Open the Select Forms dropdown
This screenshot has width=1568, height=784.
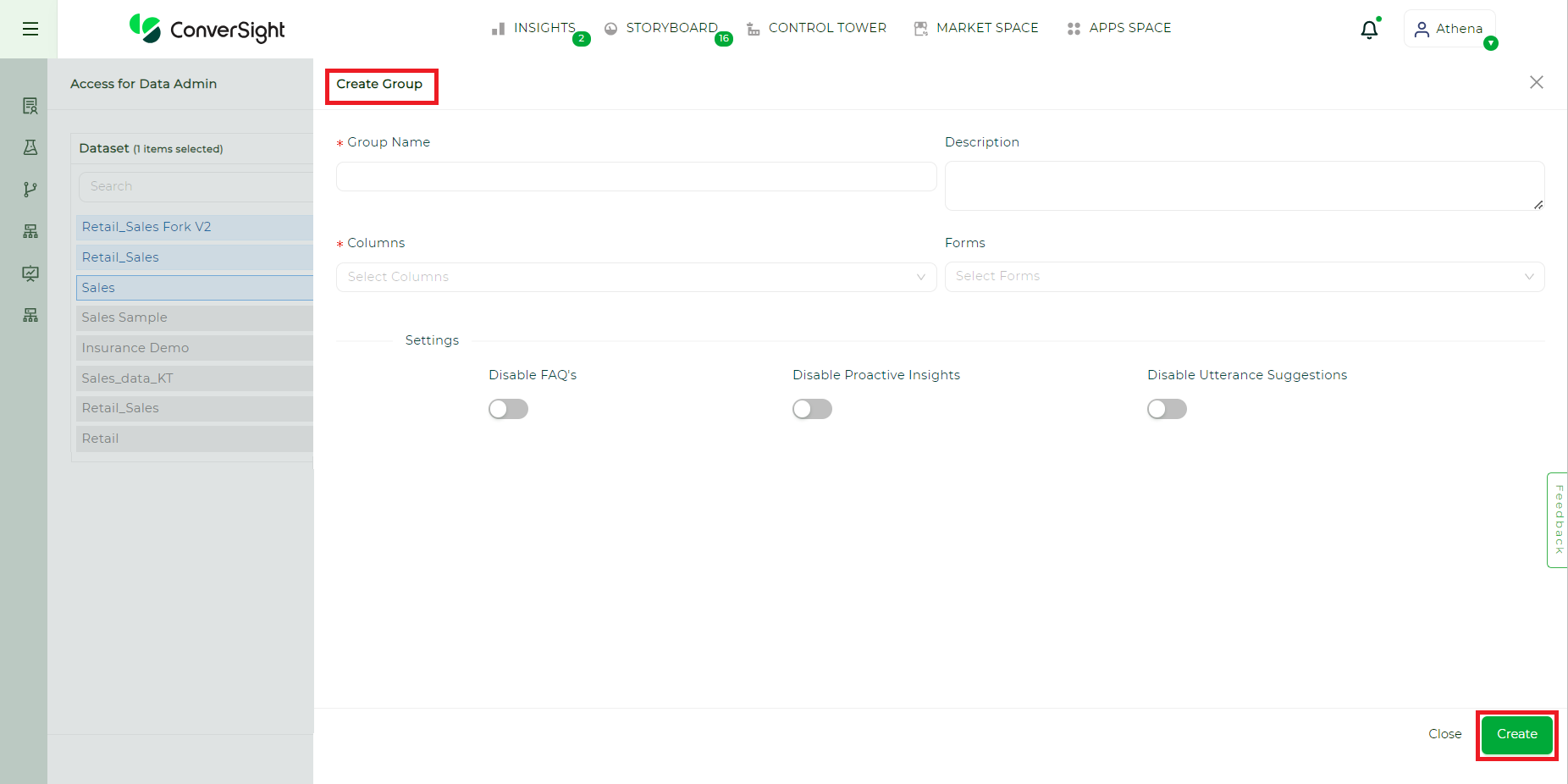(1244, 276)
